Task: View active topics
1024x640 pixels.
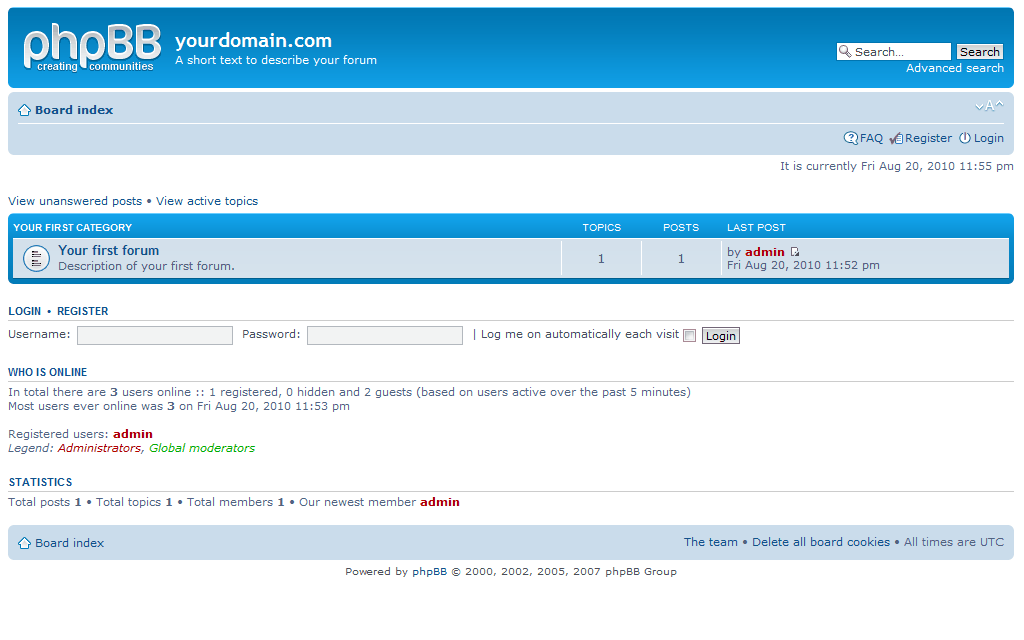Action: point(206,201)
